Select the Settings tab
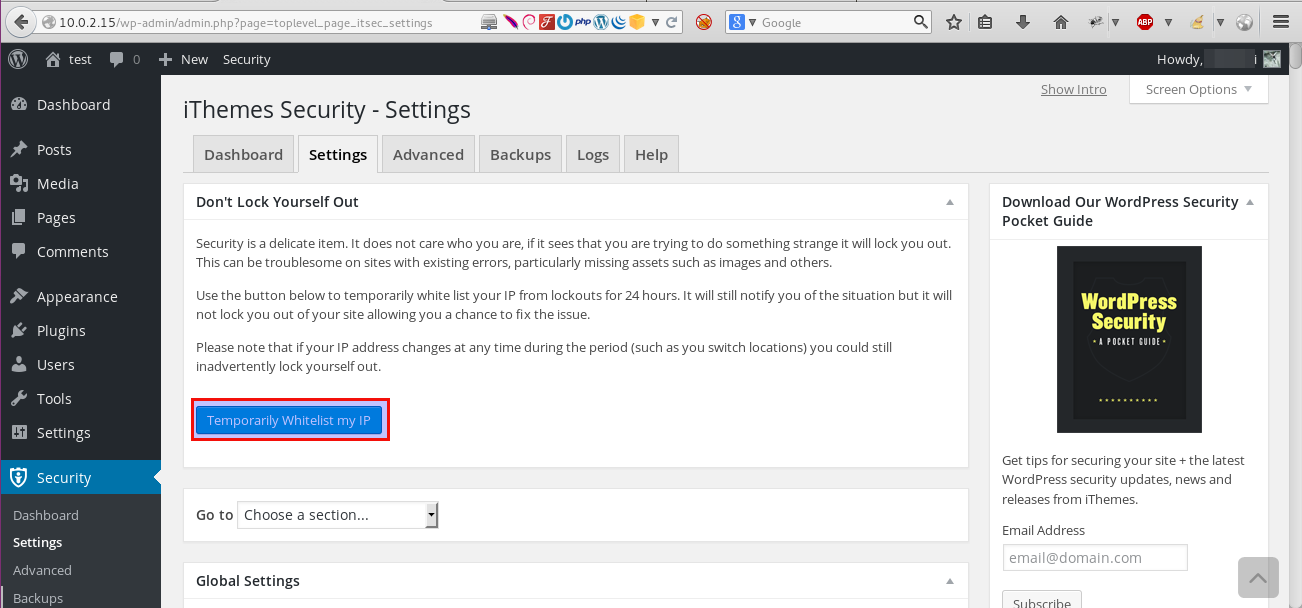This screenshot has height=608, width=1302. pos(338,155)
